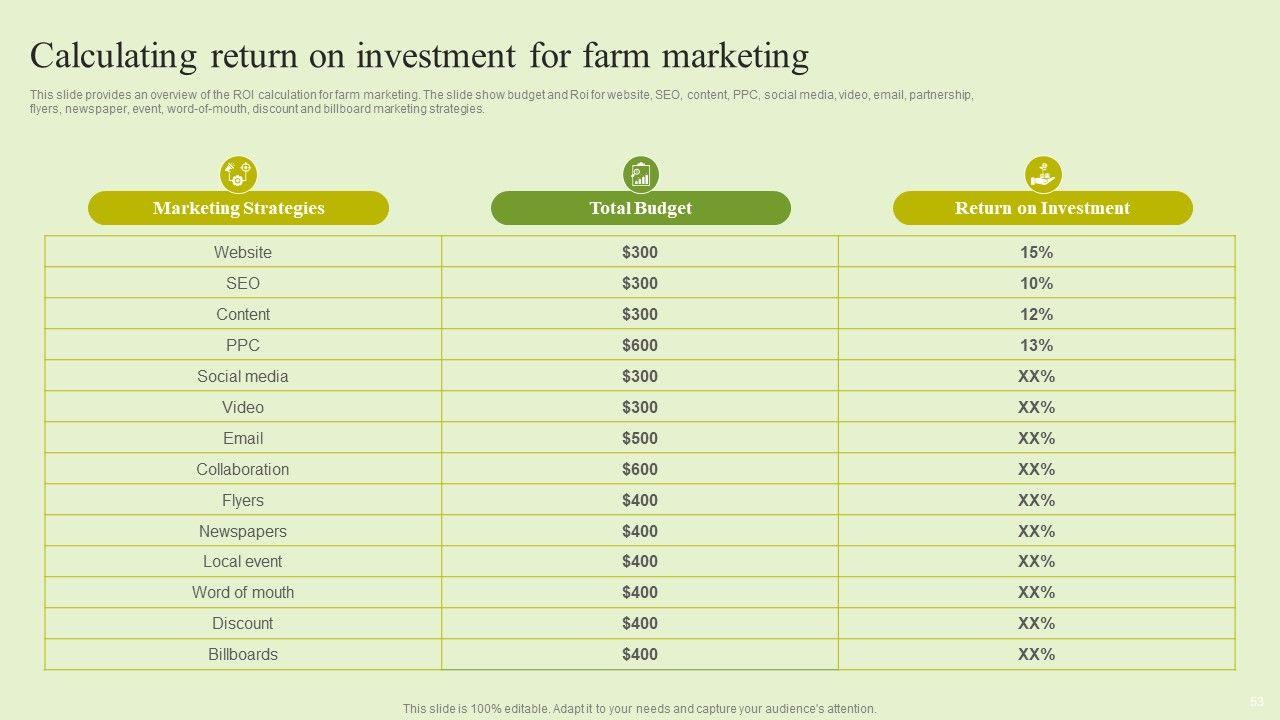Select the Total Budget header pill
The height and width of the screenshot is (720, 1280).
(x=640, y=208)
